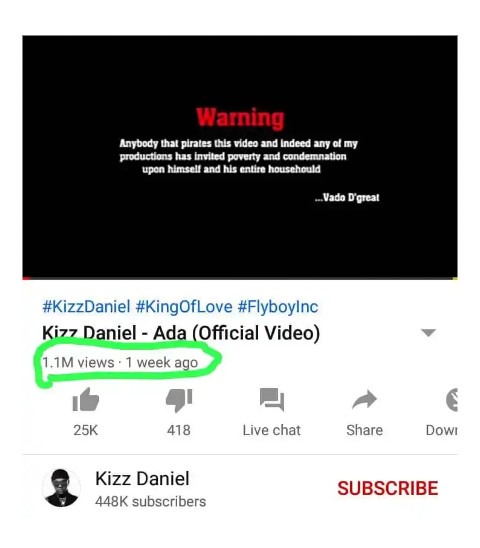Tap the 25K likes count

point(86,430)
